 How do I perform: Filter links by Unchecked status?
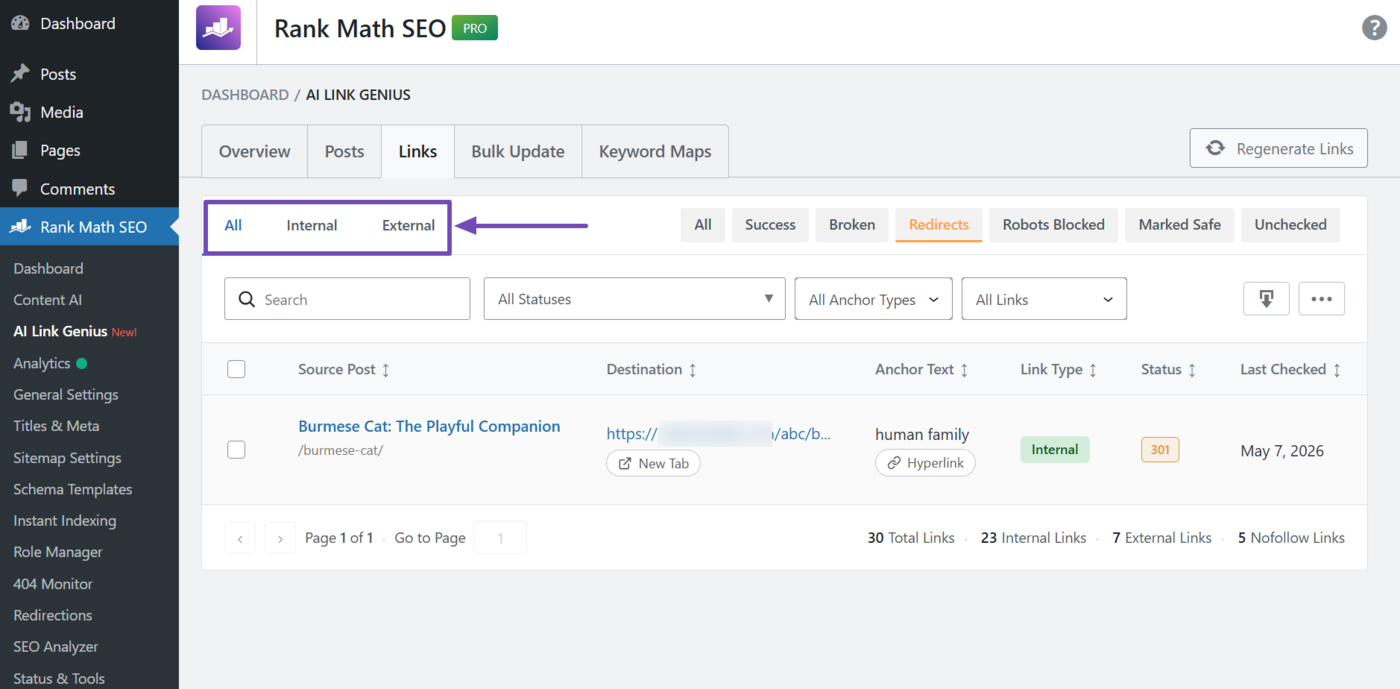click(1291, 225)
